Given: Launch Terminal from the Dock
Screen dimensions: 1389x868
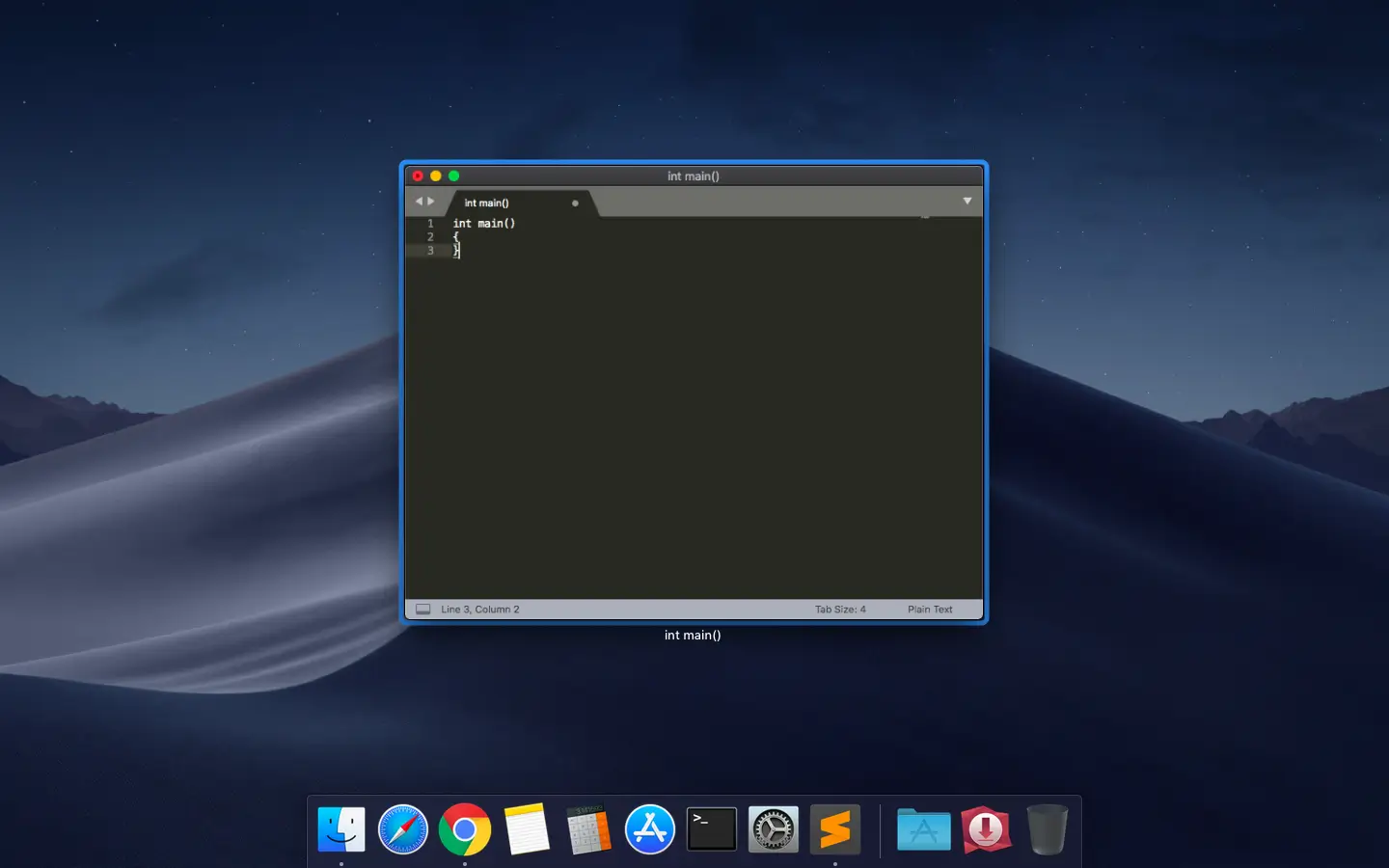Looking at the screenshot, I should point(712,829).
